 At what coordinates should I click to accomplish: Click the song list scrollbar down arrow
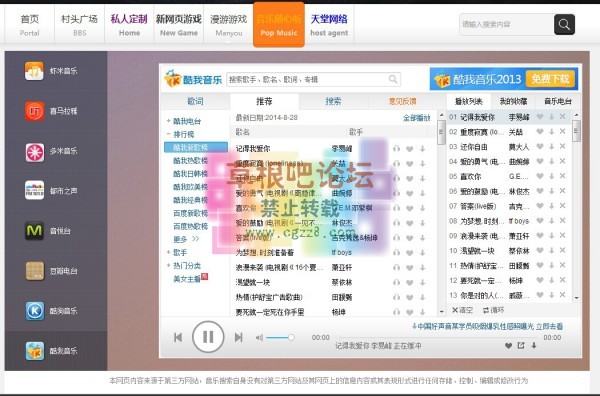click(442, 312)
